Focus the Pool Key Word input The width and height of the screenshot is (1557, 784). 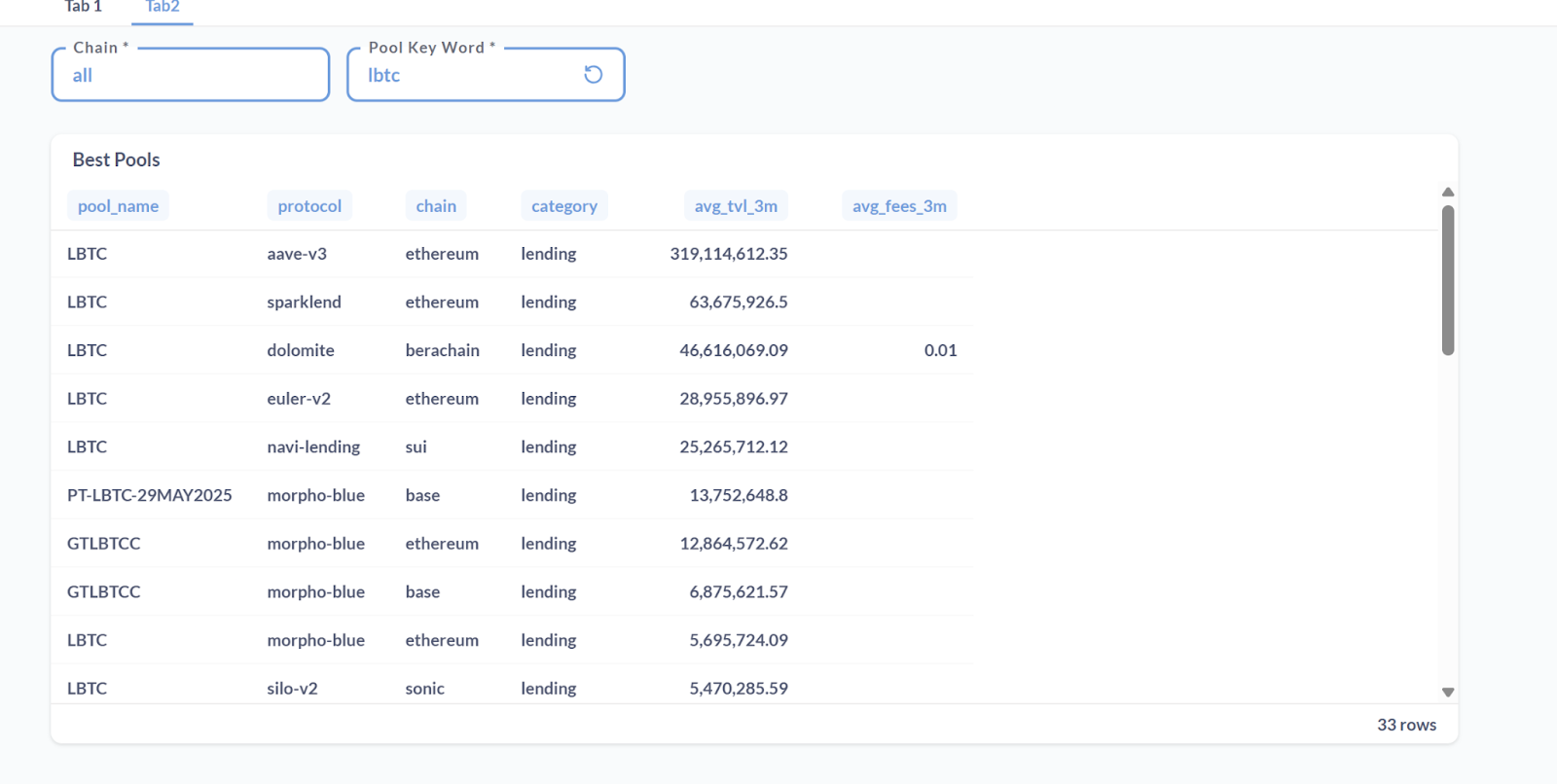click(467, 76)
